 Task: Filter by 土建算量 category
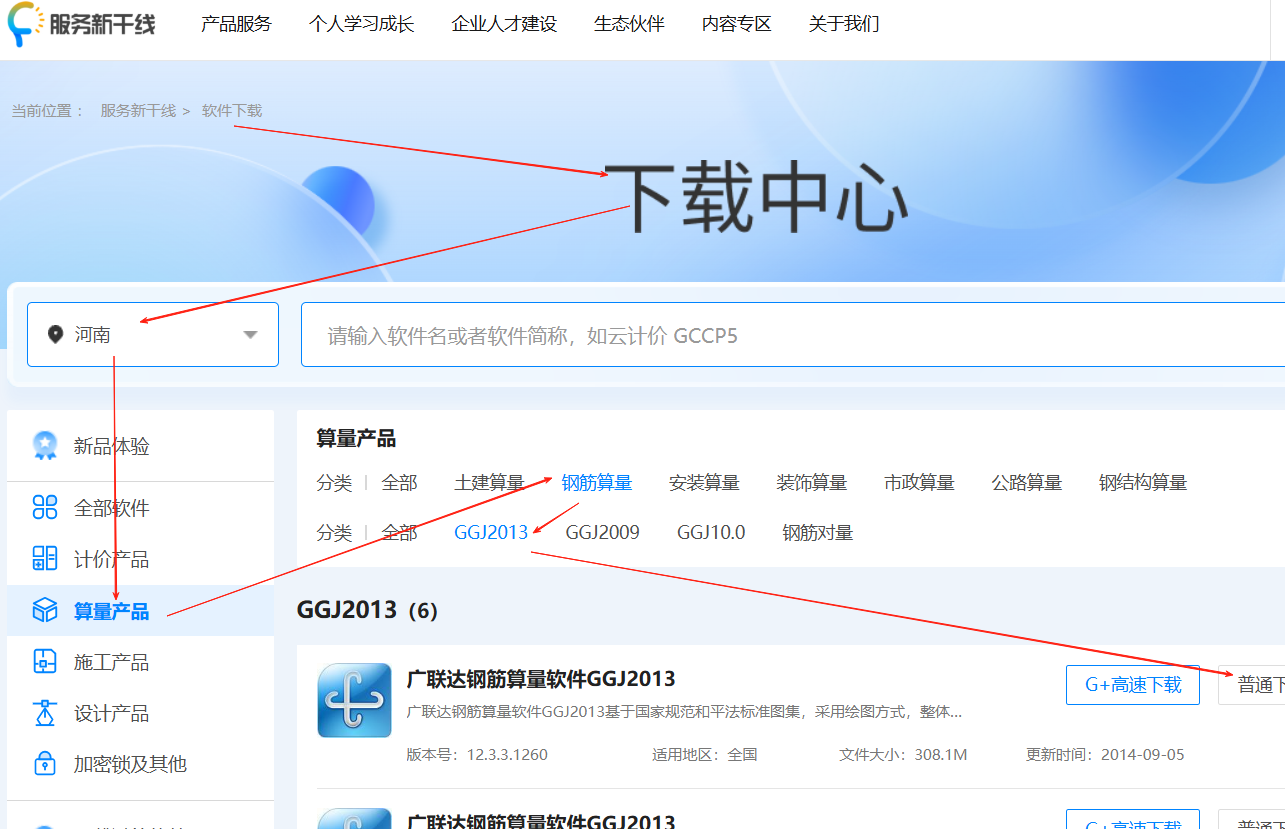click(x=489, y=483)
